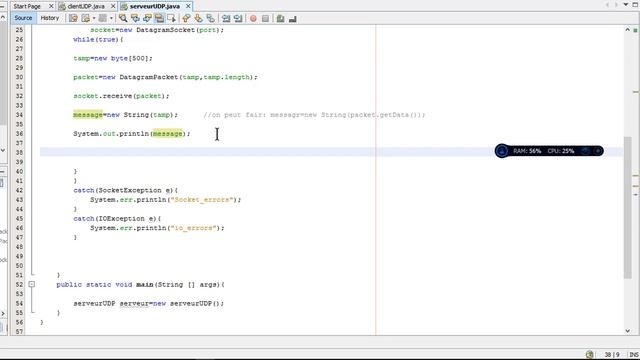Click Find Previous Occurrence icon
Viewport: 640px width, 360px height.
click(x=135, y=18)
